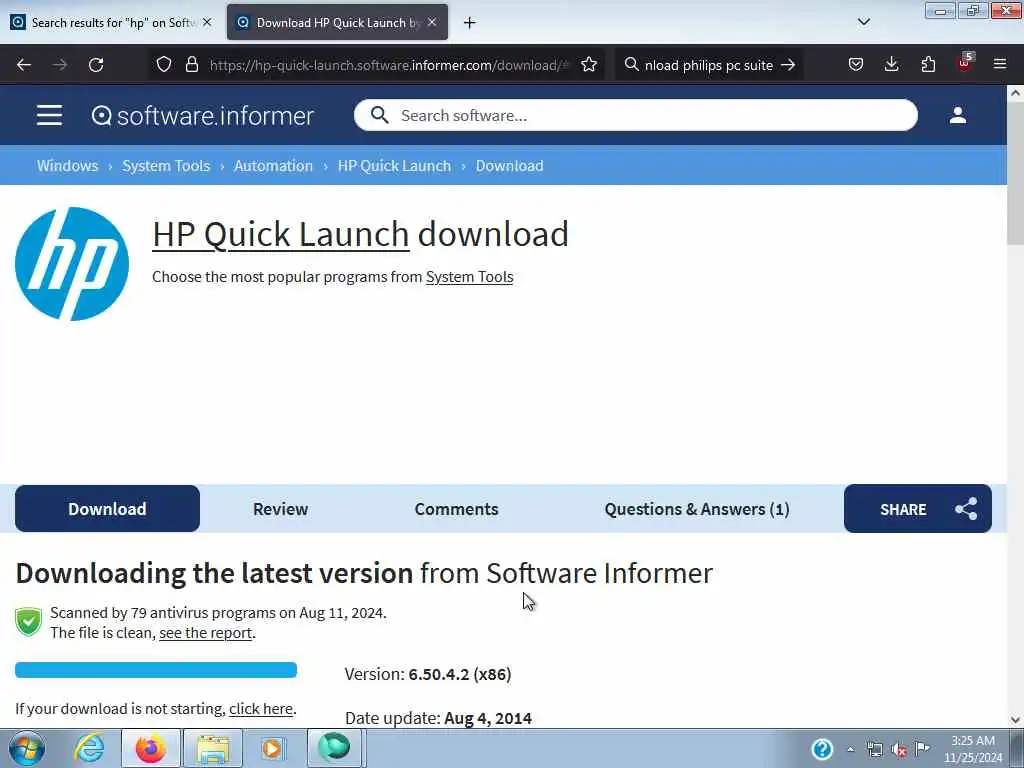The height and width of the screenshot is (768, 1024).
Task: Open the "see the report" link
Action: click(x=206, y=633)
